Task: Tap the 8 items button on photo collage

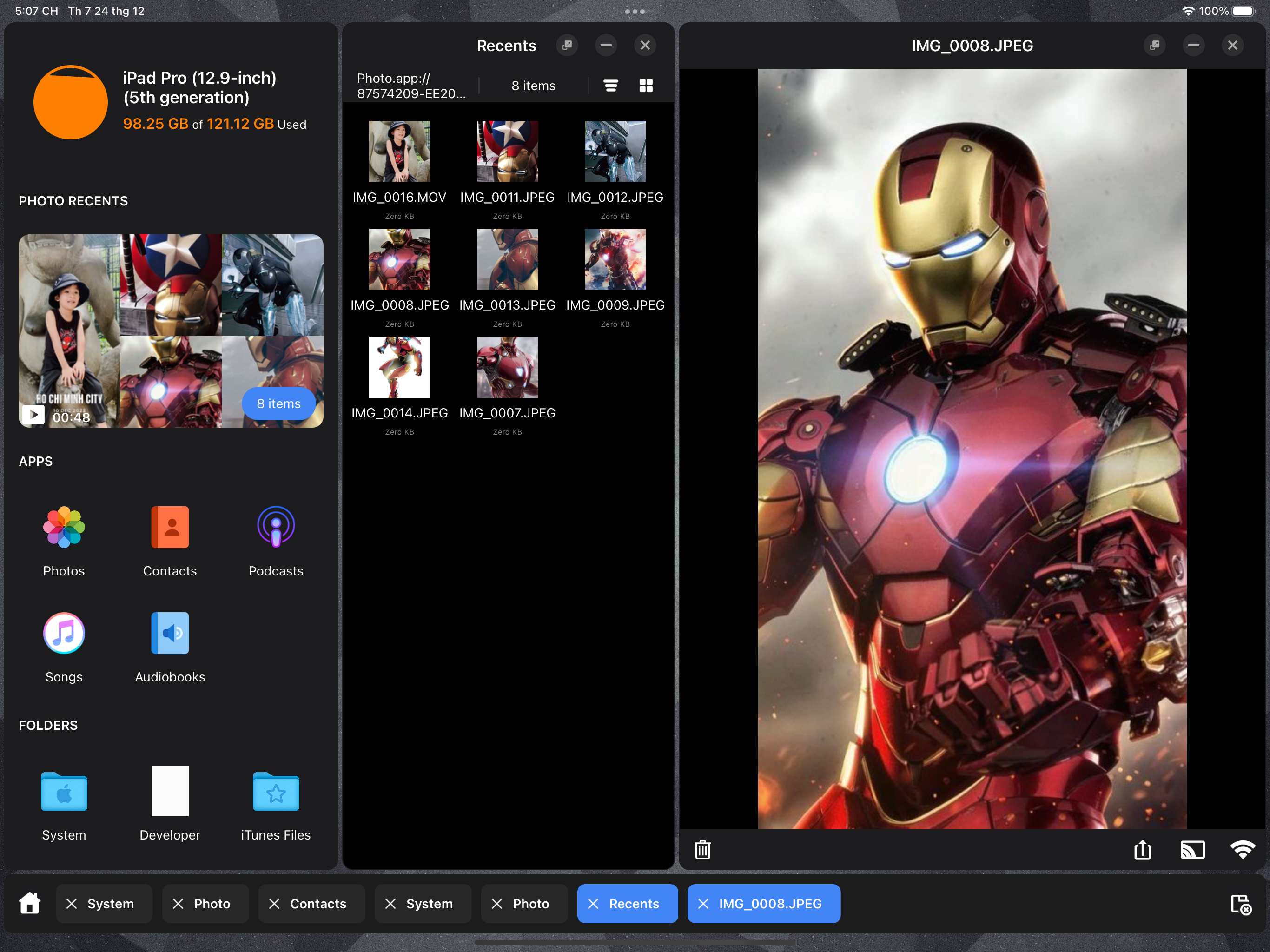Action: [x=278, y=403]
